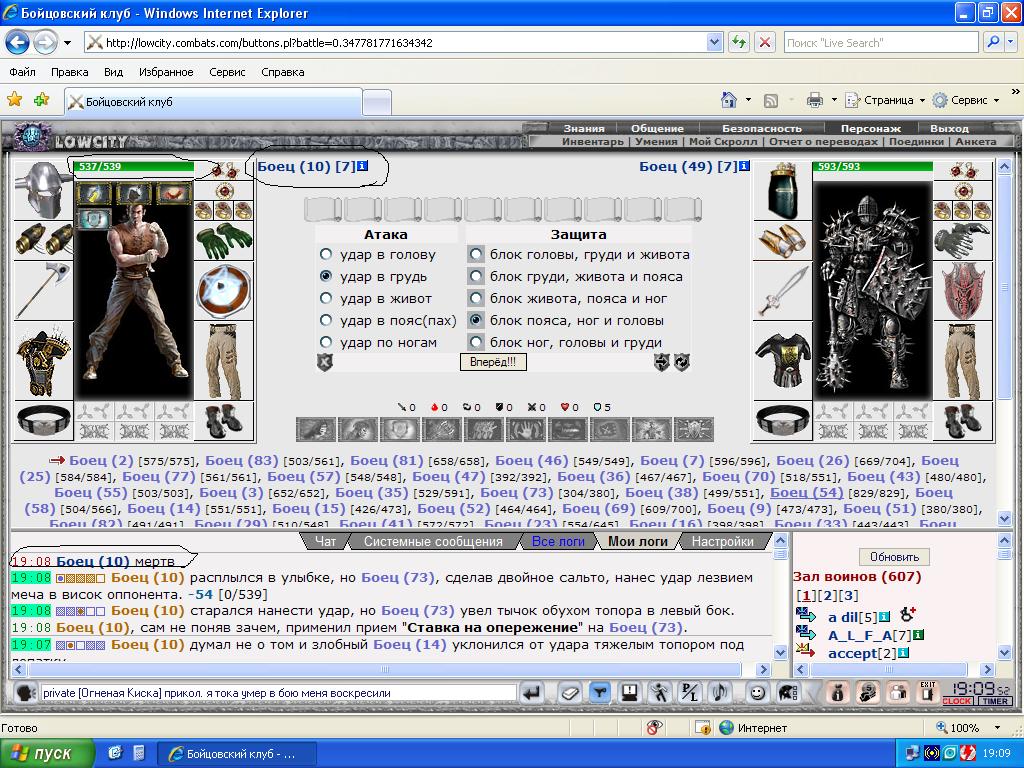Expand the Сервис toolbar dropdown
1024x768 pixels.
[997, 101]
